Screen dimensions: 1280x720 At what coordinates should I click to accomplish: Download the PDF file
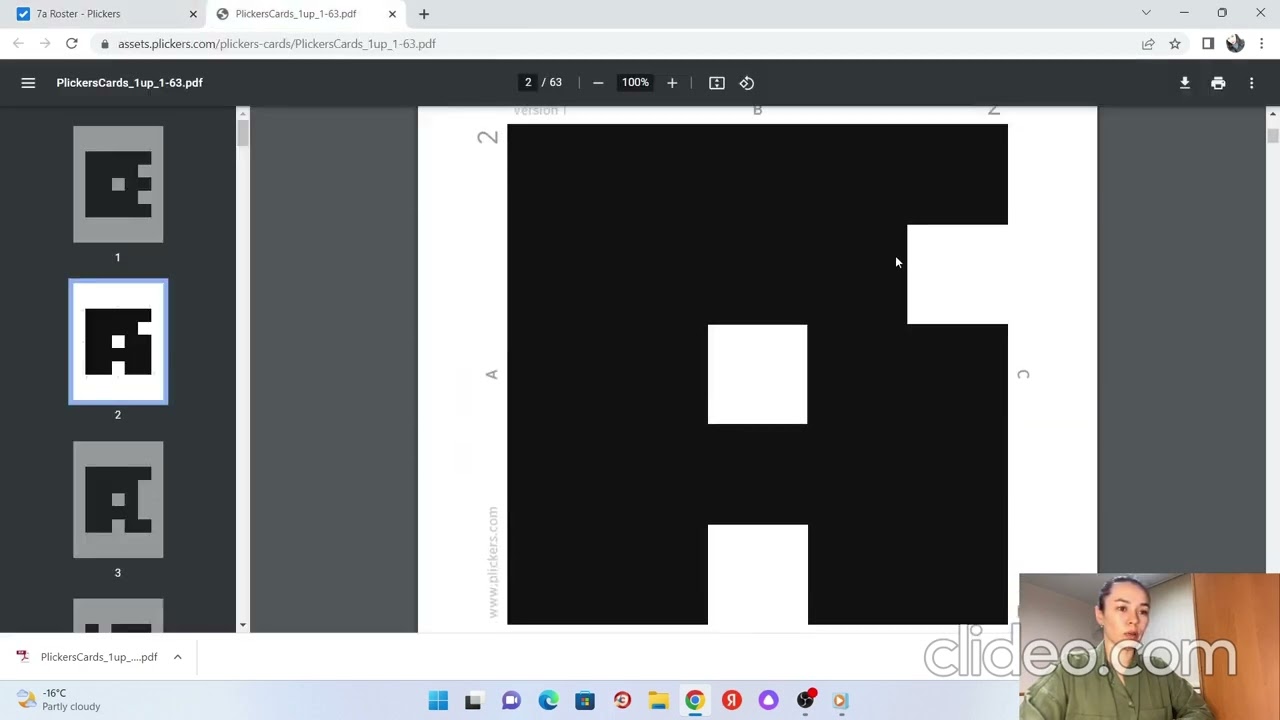click(1185, 83)
